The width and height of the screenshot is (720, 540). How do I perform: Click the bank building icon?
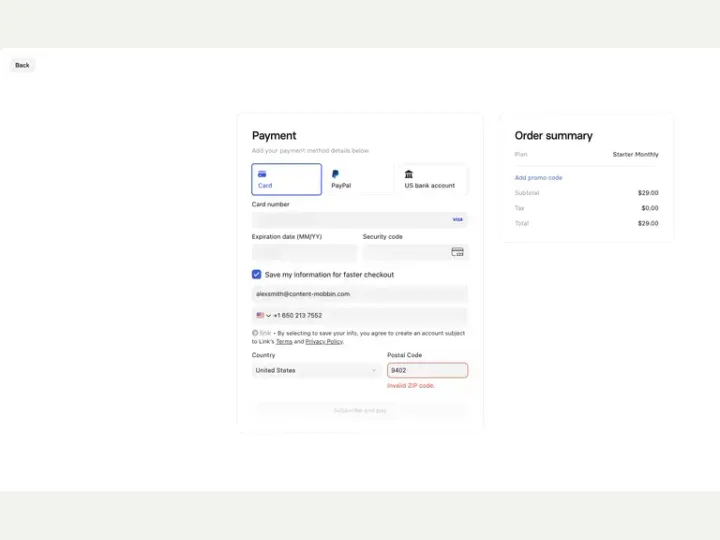409,174
